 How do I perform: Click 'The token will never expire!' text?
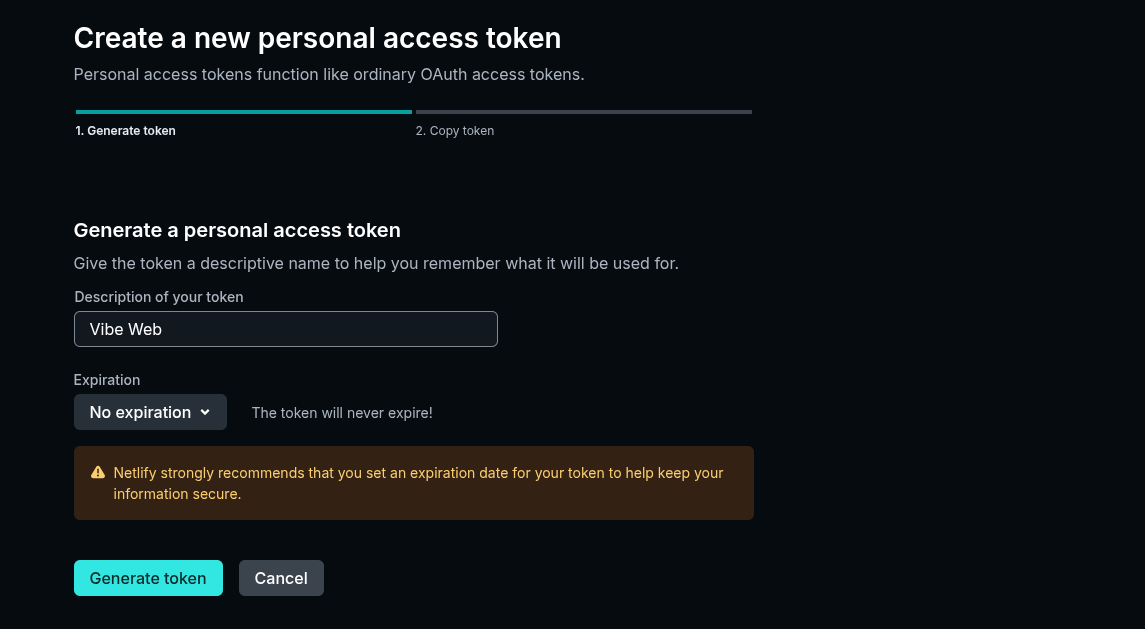(x=342, y=412)
